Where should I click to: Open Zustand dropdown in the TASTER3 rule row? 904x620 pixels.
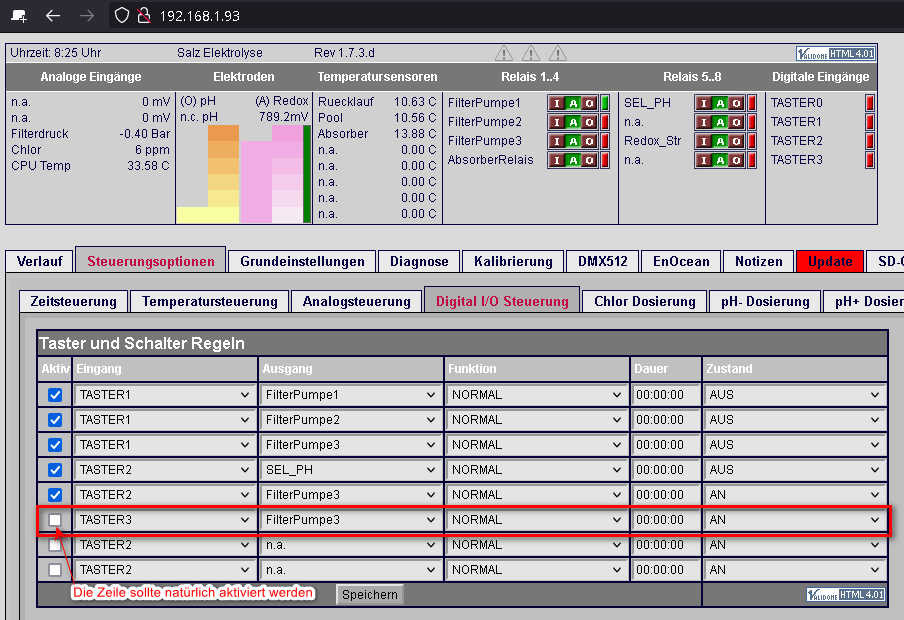[794, 520]
